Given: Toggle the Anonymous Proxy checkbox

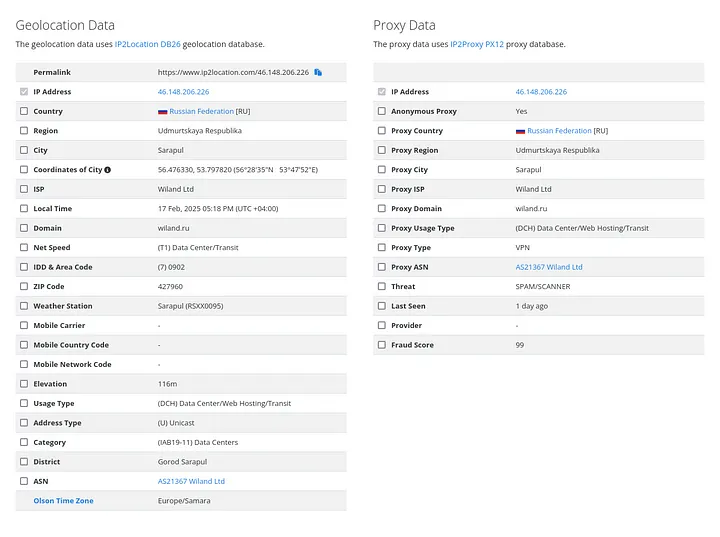Looking at the screenshot, I should pos(382,111).
